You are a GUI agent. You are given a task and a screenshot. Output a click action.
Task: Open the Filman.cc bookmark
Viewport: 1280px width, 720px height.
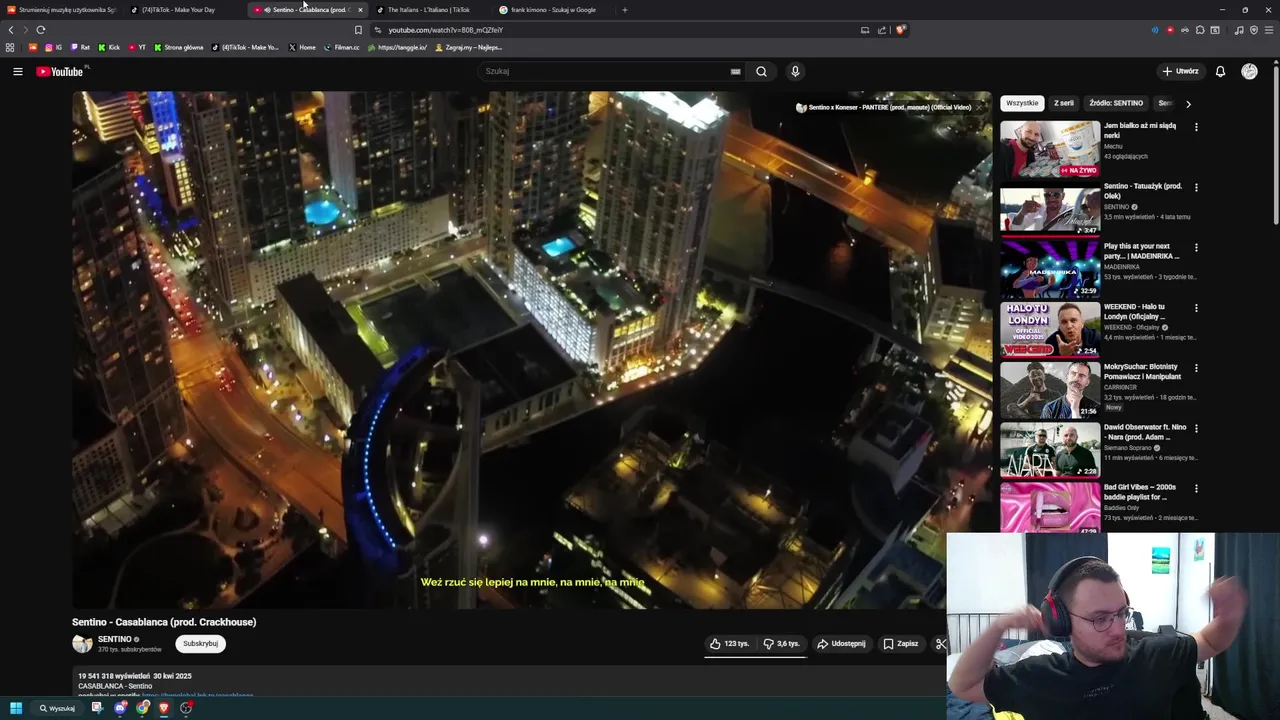(341, 47)
